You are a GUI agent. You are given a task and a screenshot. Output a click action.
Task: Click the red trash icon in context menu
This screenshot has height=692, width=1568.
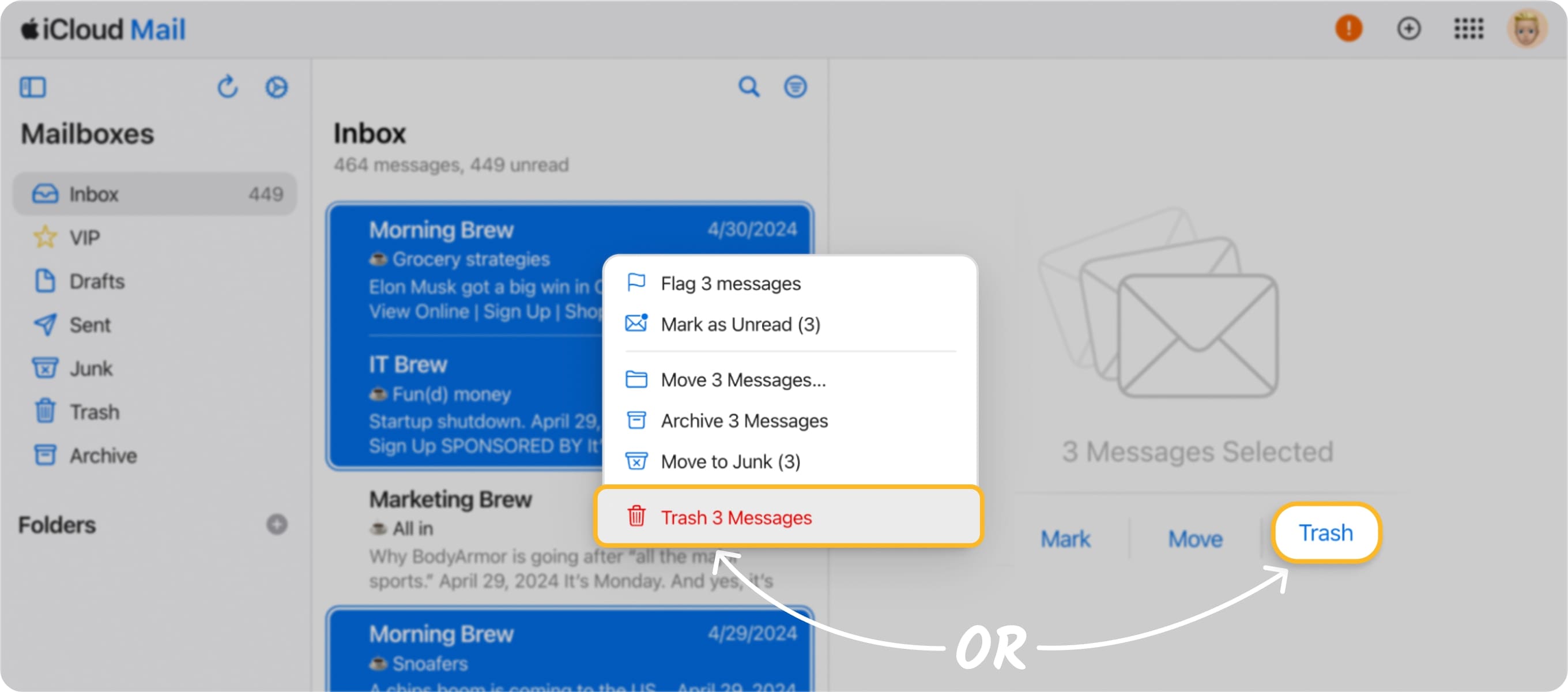(x=636, y=516)
